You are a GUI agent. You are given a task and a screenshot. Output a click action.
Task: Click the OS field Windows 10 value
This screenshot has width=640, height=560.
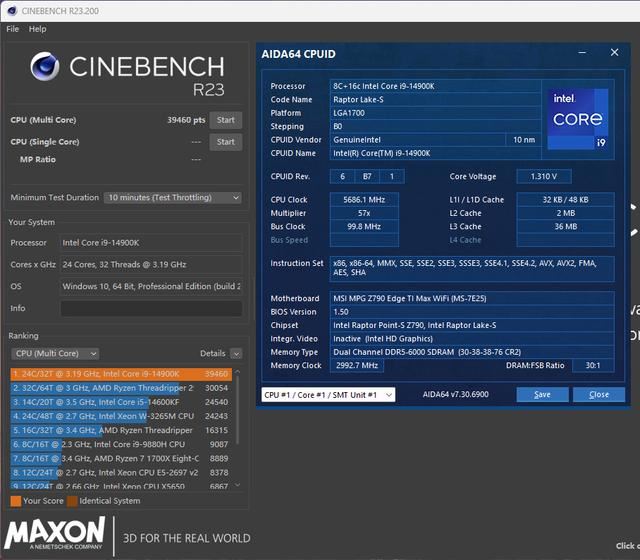pyautogui.click(x=151, y=287)
